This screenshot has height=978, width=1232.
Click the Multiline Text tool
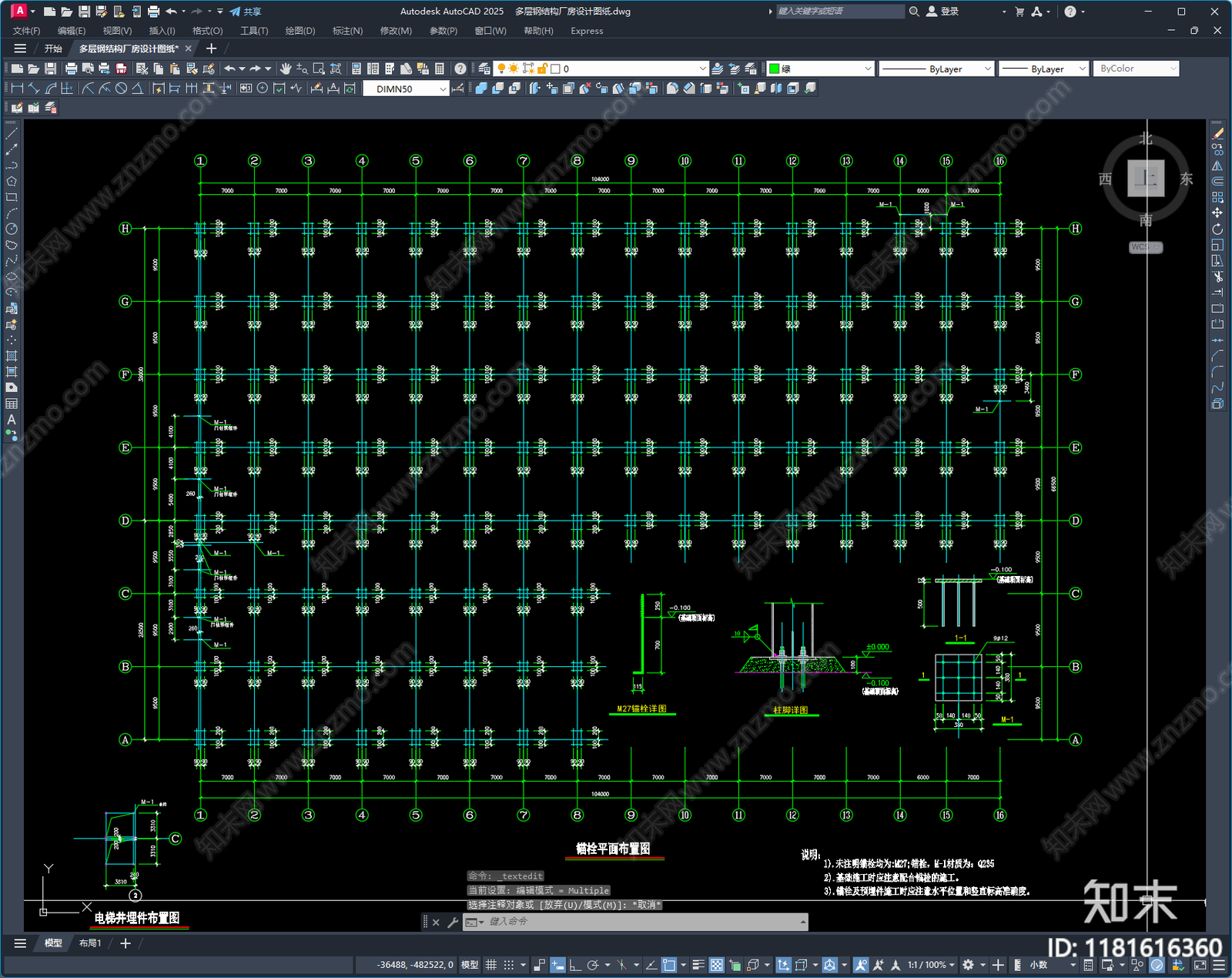tap(12, 420)
